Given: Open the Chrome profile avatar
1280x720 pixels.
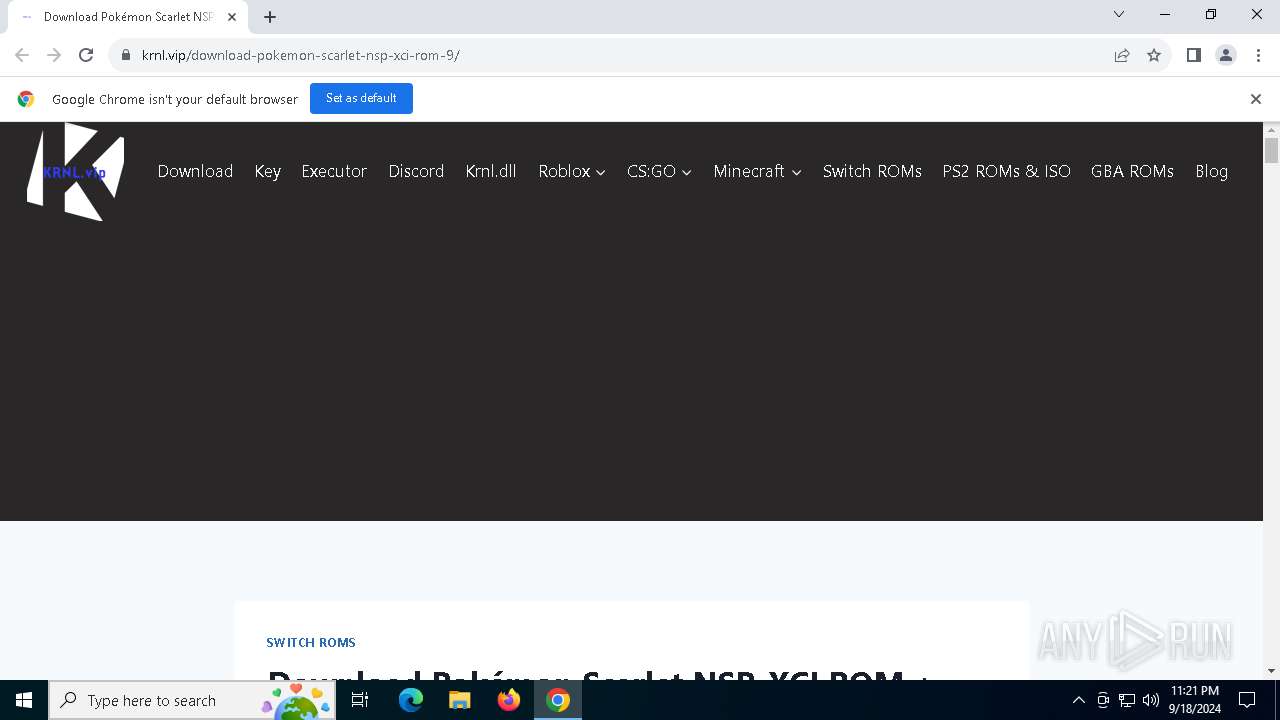Looking at the screenshot, I should [x=1226, y=55].
